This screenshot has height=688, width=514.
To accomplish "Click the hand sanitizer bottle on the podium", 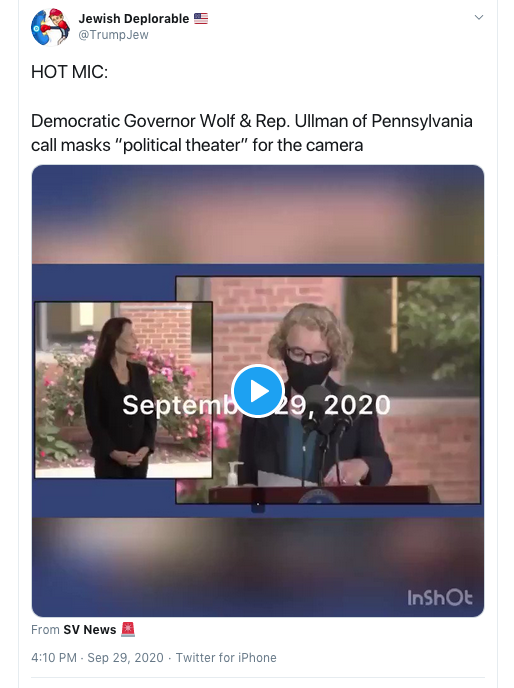I will [234, 474].
